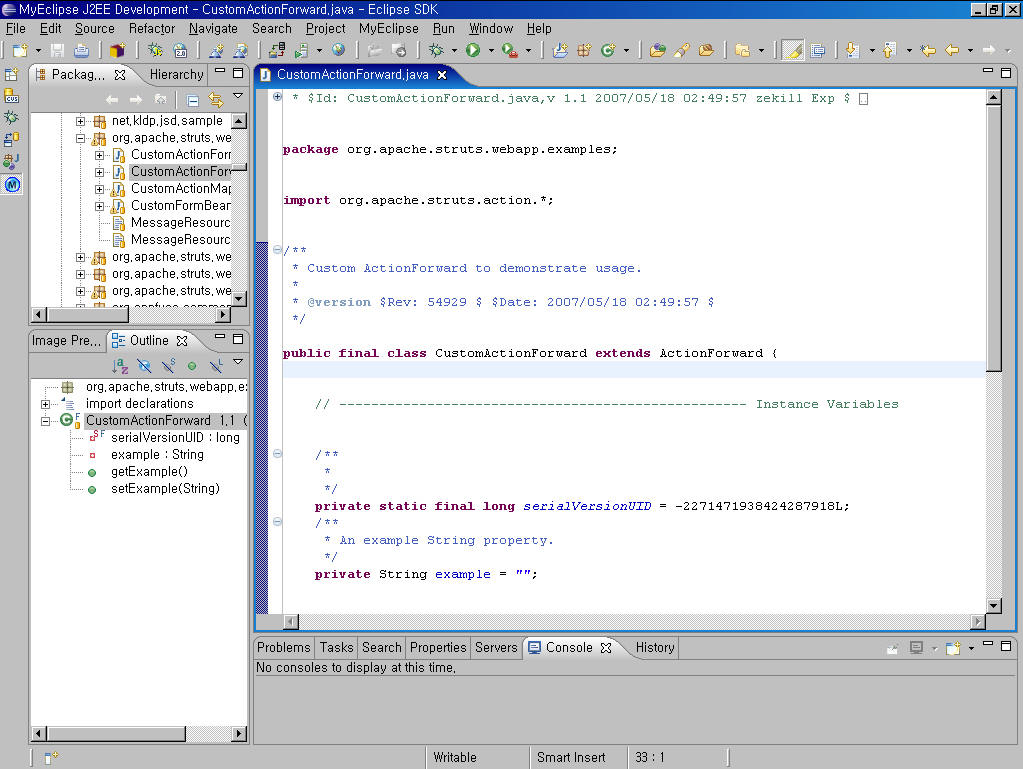The height and width of the screenshot is (769, 1023).
Task: Click the Run button in toolbar
Action: [473, 50]
